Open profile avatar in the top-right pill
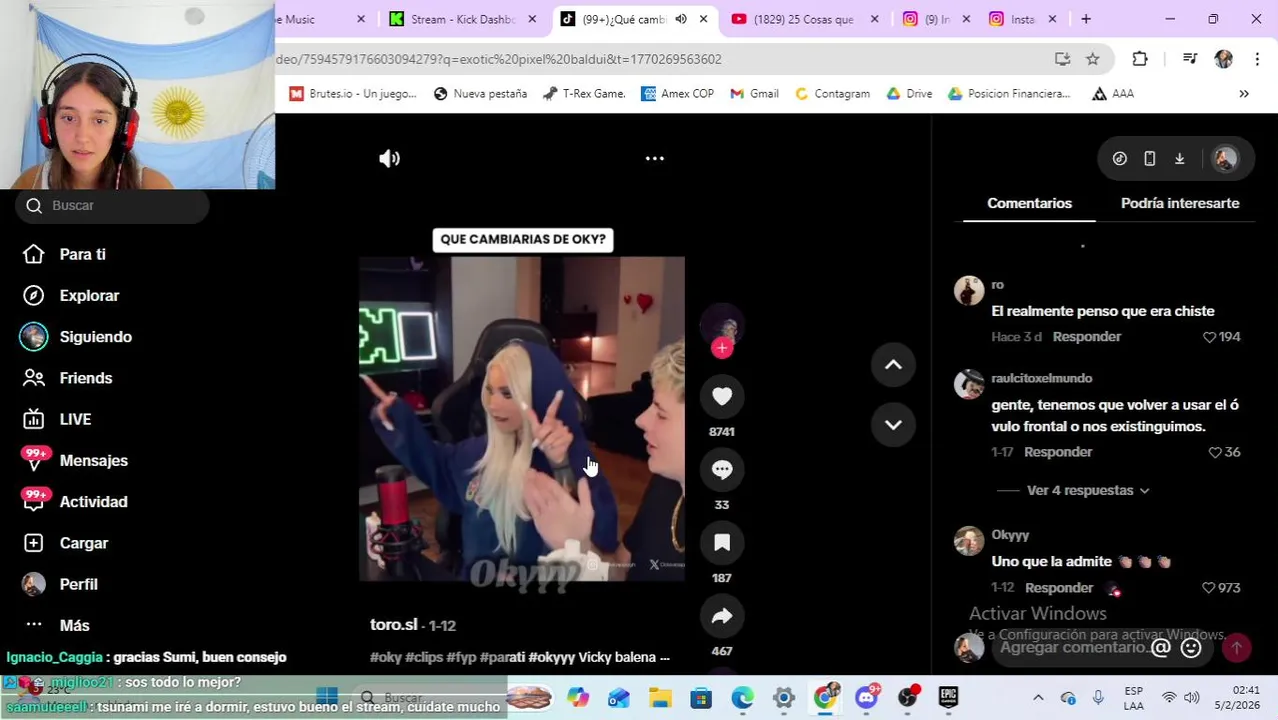1278x720 pixels. click(1225, 158)
